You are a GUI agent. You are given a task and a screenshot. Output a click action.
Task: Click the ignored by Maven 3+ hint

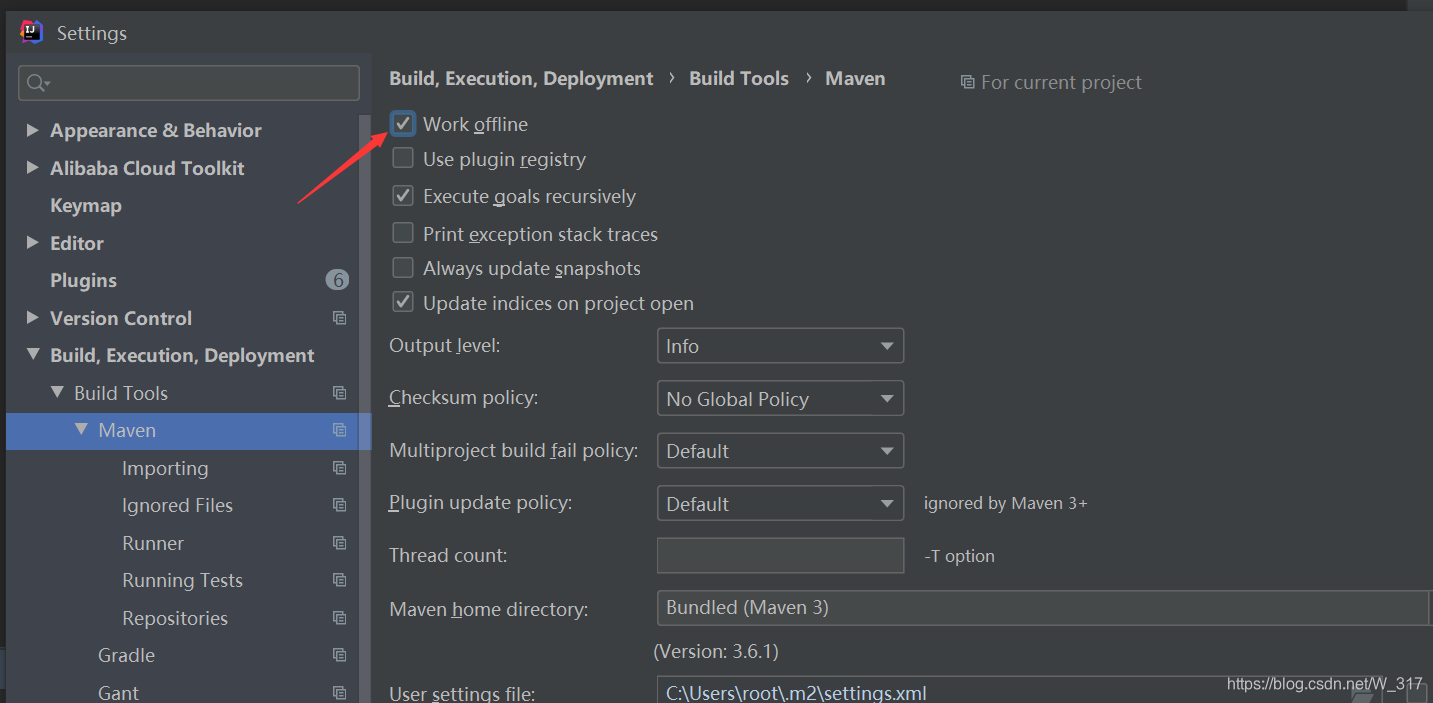1005,503
